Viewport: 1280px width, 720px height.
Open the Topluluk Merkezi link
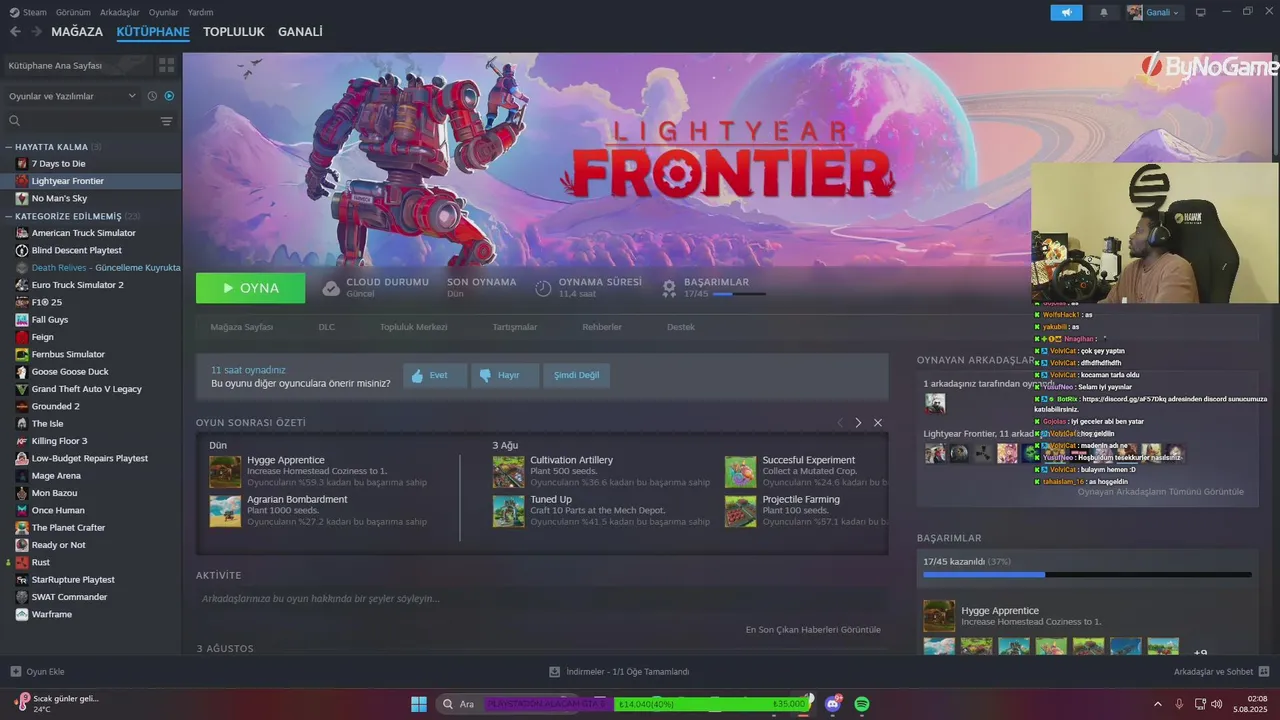413,327
